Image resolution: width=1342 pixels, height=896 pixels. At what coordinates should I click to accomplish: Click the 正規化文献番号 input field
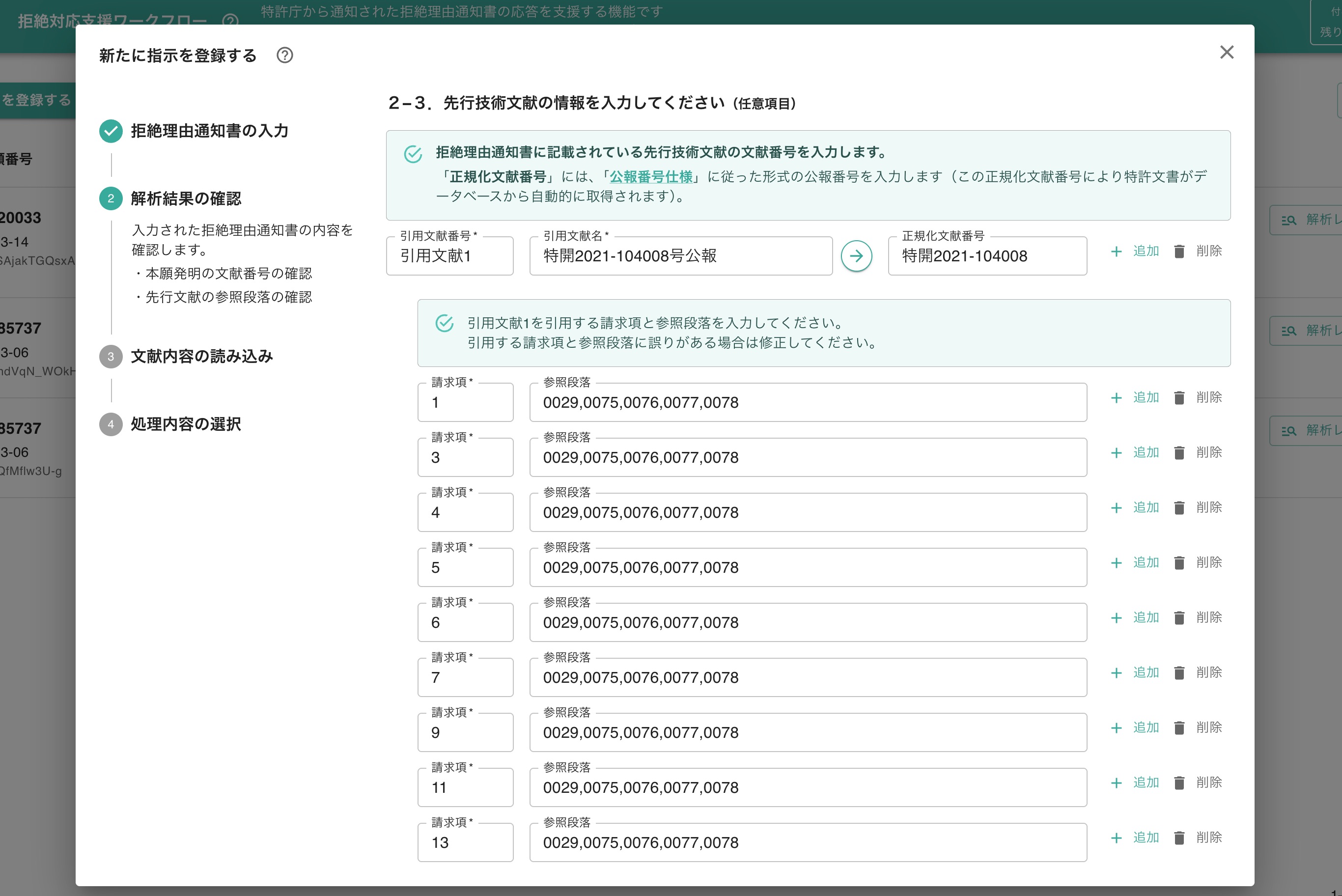click(987, 256)
